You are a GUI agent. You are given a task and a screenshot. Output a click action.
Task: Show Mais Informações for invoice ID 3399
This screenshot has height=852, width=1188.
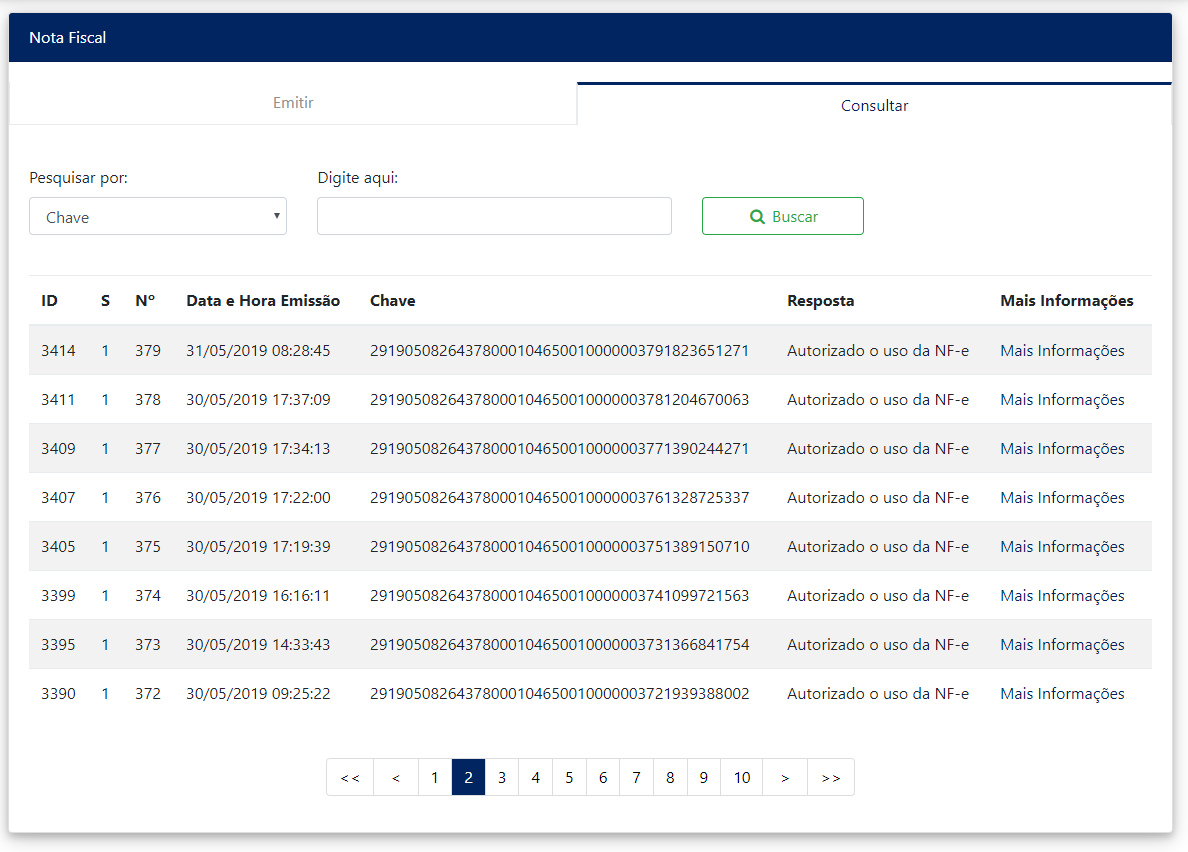[x=1062, y=596]
